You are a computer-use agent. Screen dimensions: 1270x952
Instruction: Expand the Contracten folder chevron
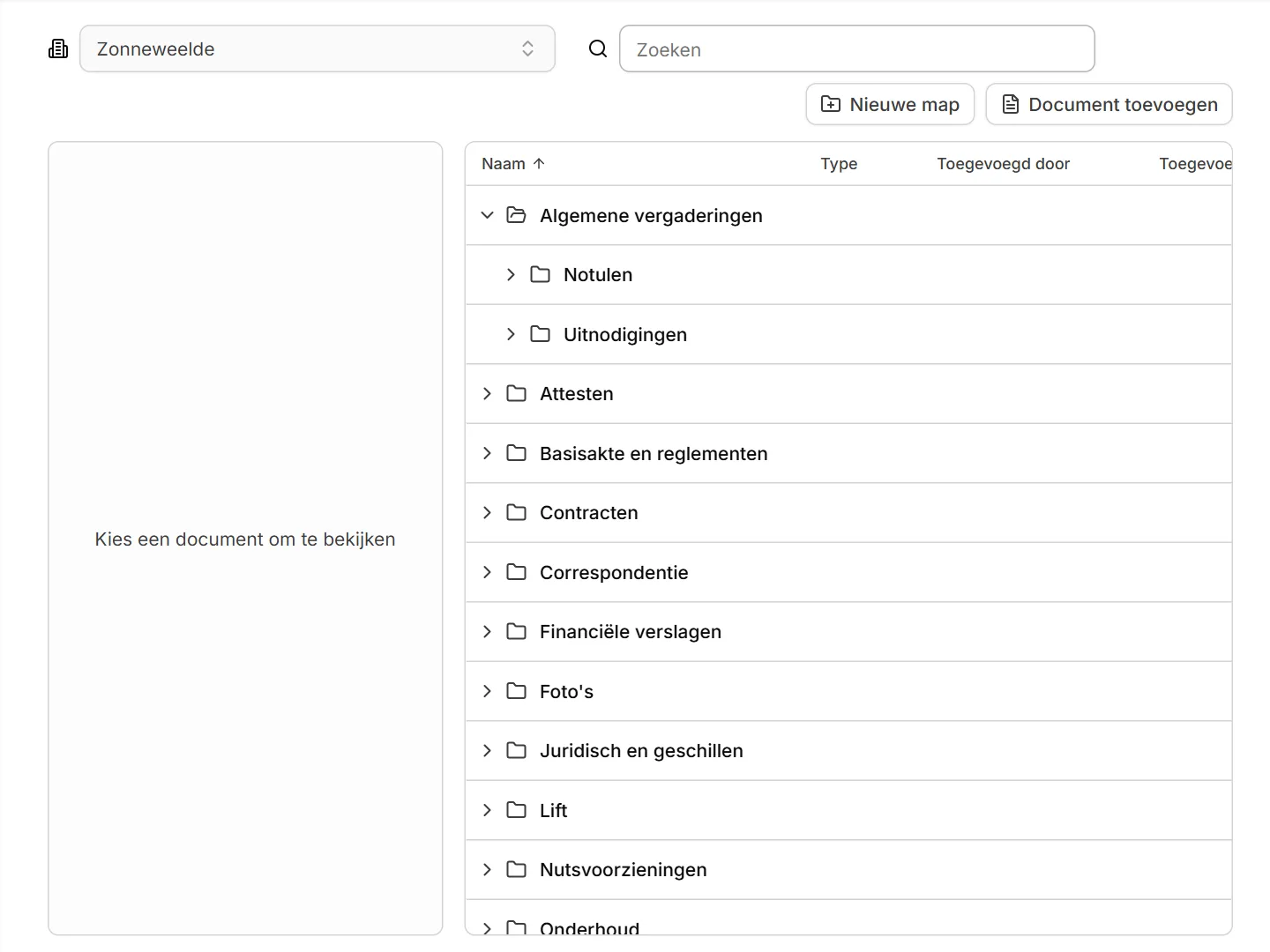click(487, 513)
